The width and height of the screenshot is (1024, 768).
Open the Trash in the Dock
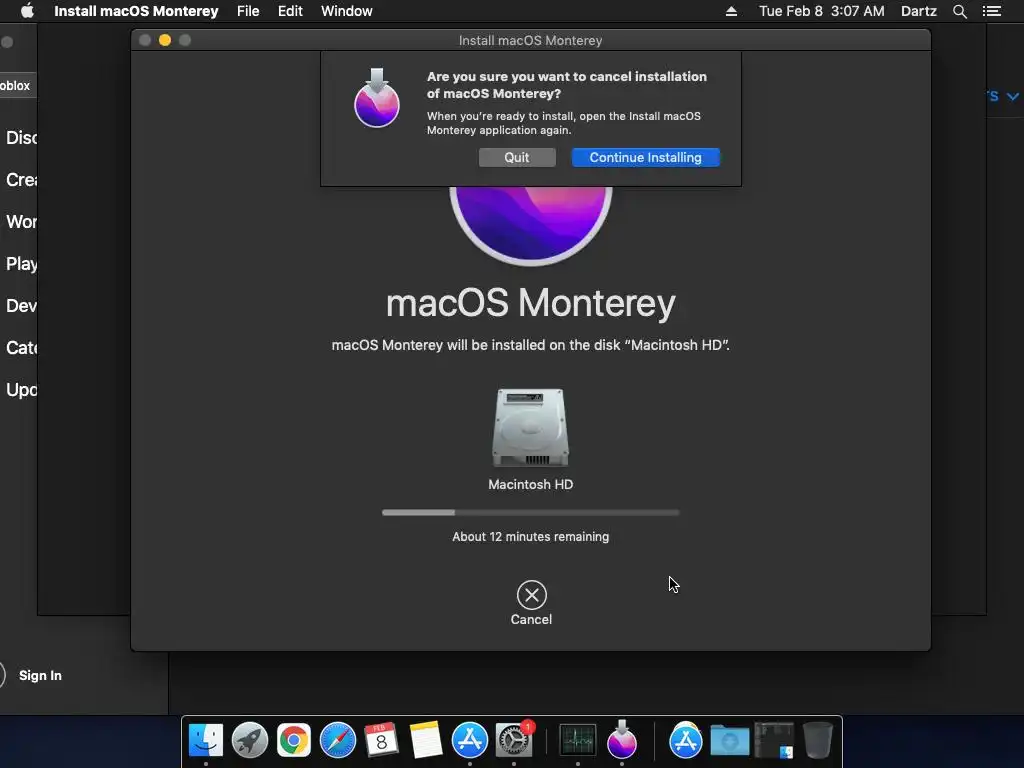click(x=818, y=740)
